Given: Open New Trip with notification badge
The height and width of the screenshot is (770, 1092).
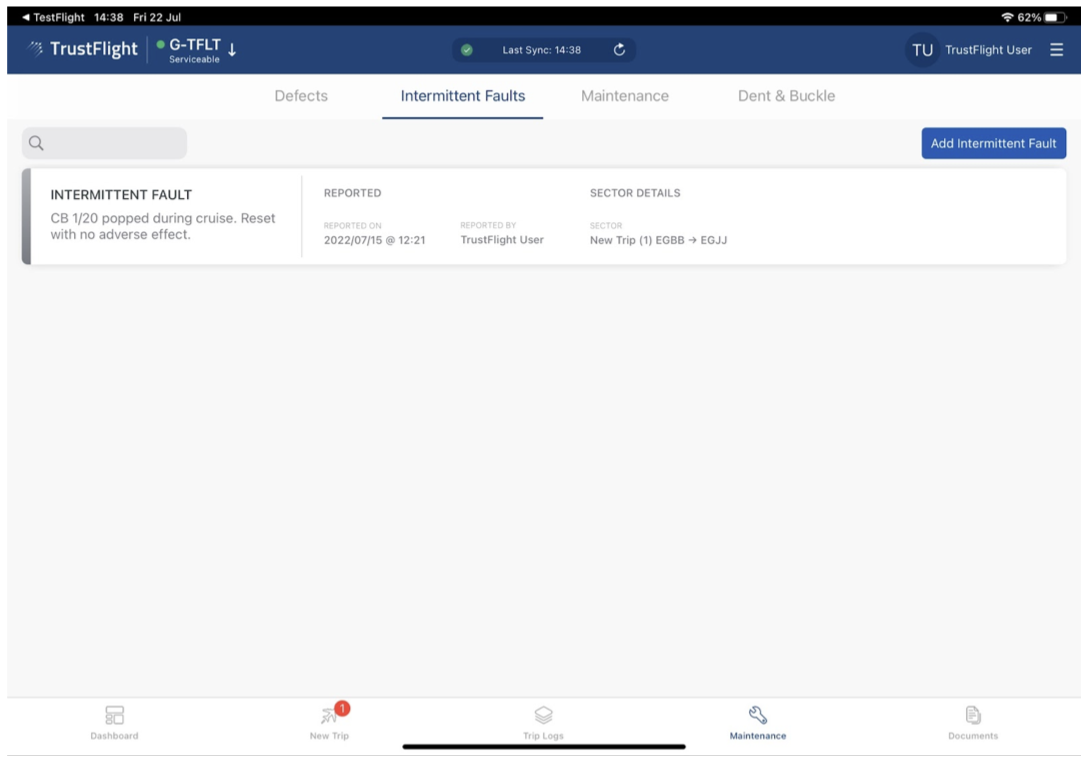Looking at the screenshot, I should click(329, 723).
